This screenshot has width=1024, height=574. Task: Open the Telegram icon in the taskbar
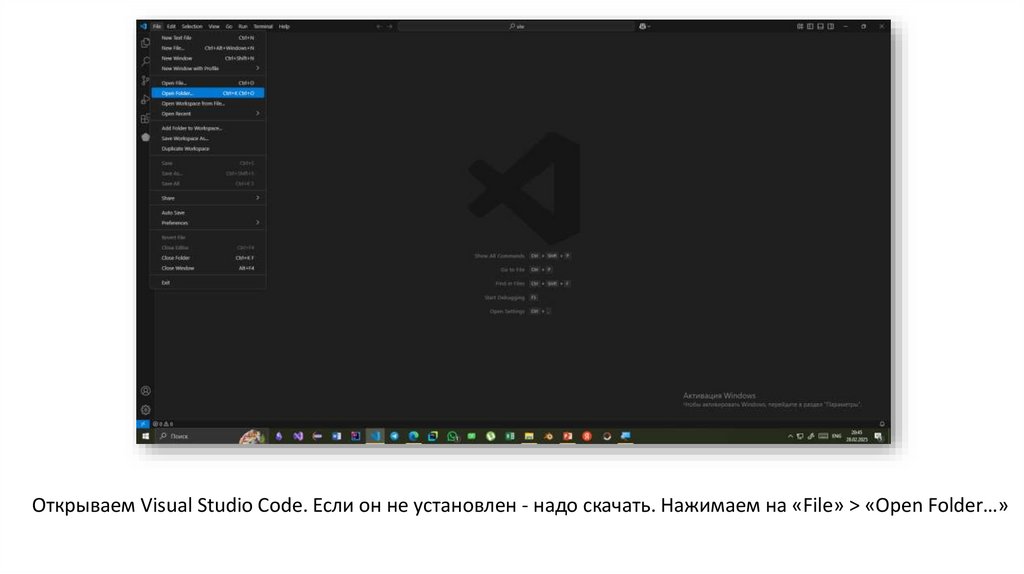[394, 436]
